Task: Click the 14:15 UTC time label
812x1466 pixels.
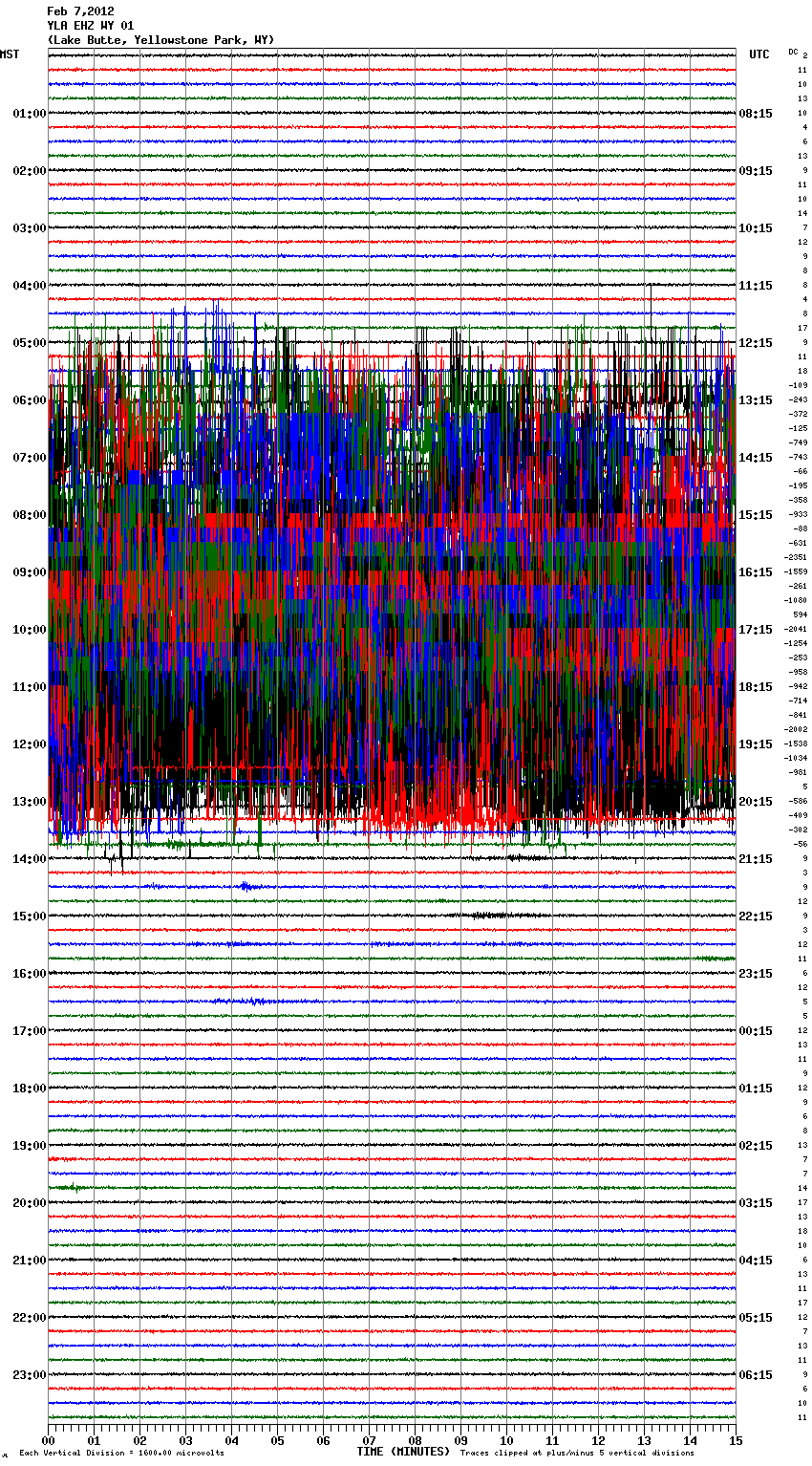Action: pyautogui.click(x=756, y=458)
